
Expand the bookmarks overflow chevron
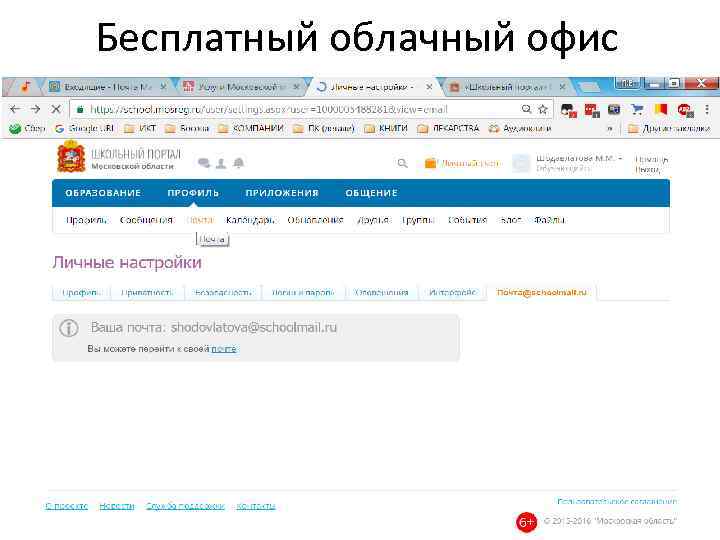(609, 129)
